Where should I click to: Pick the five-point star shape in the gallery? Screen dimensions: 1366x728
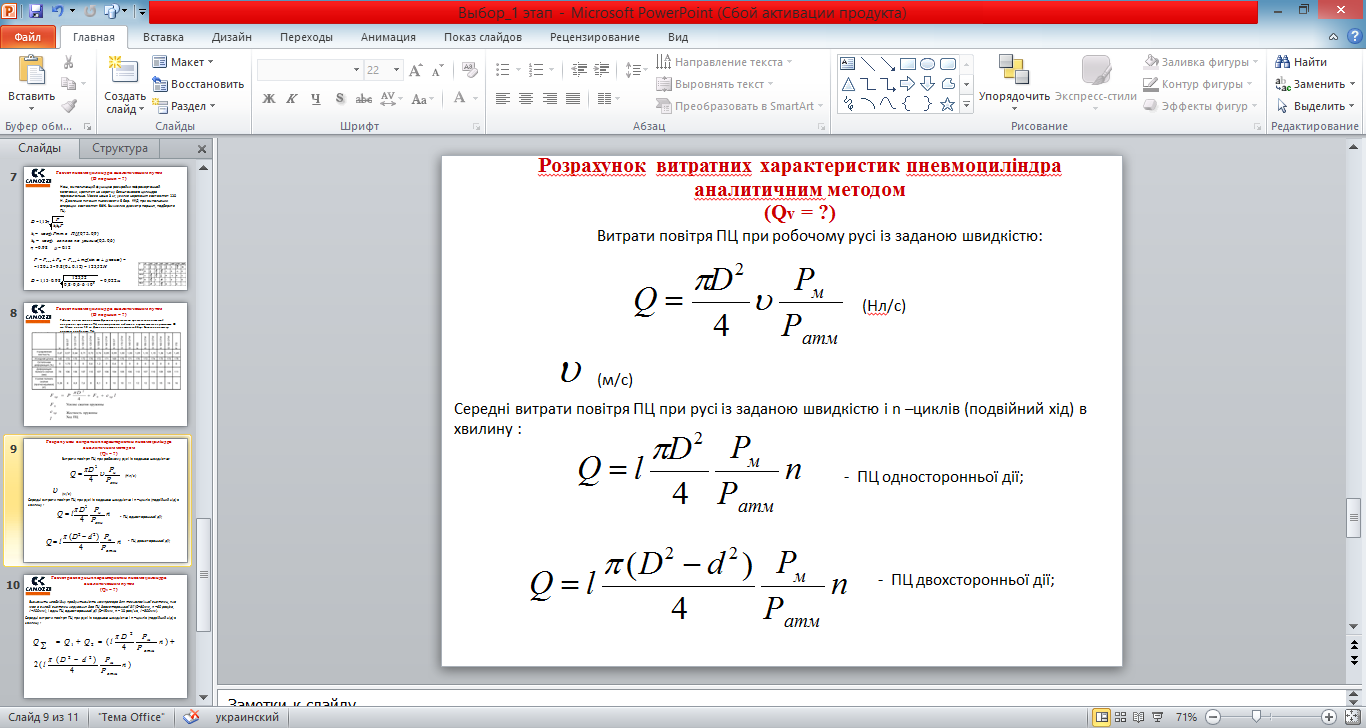[948, 103]
